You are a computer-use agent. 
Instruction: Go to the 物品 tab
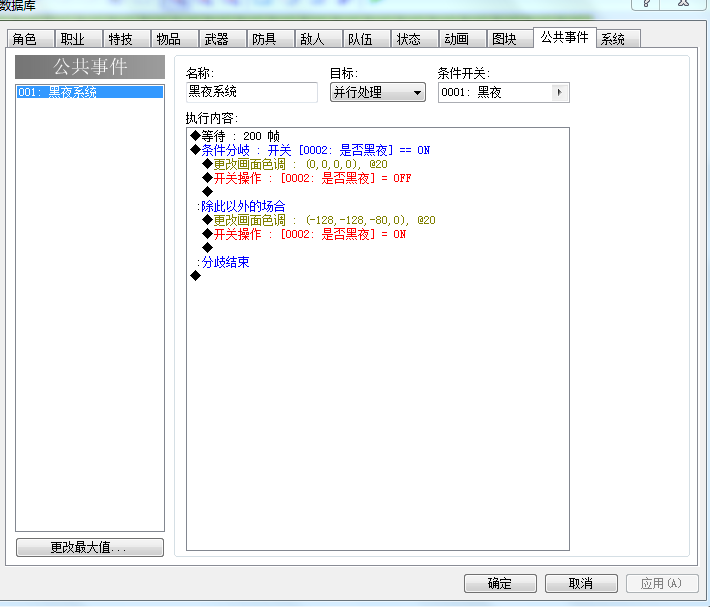[x=174, y=39]
